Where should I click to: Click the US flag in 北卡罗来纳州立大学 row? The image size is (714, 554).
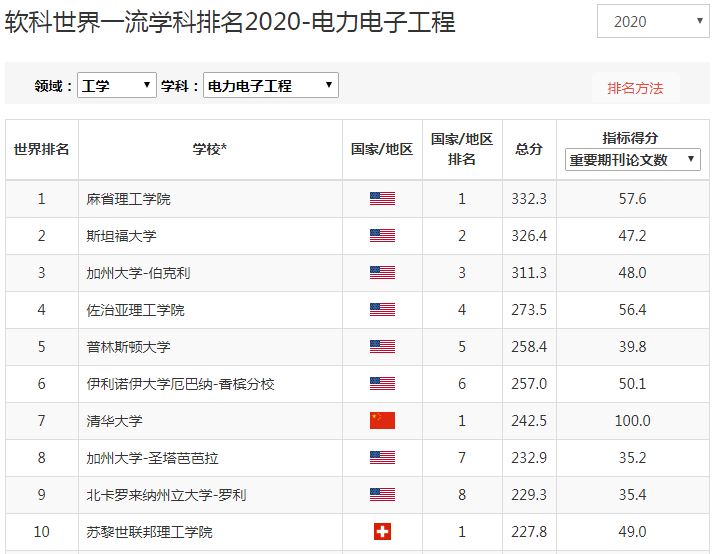[382, 495]
